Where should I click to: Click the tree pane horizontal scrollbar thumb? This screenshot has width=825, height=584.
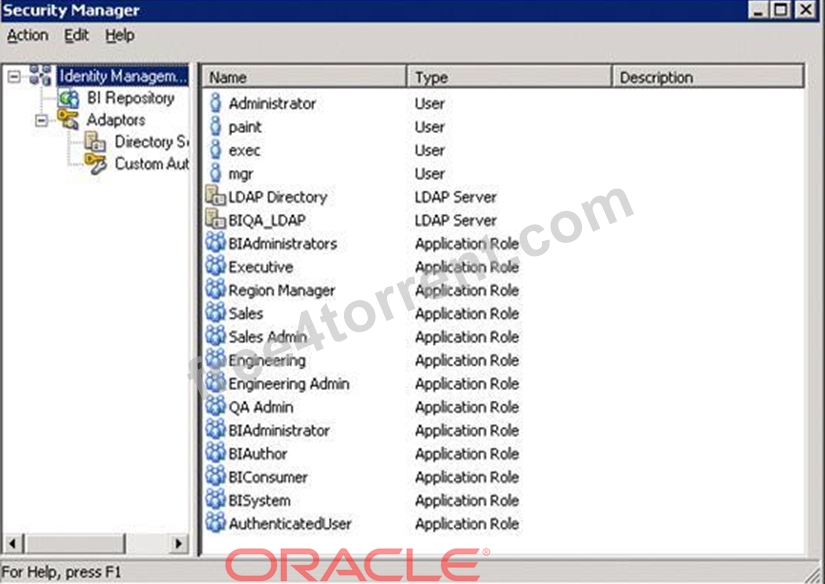tap(75, 543)
